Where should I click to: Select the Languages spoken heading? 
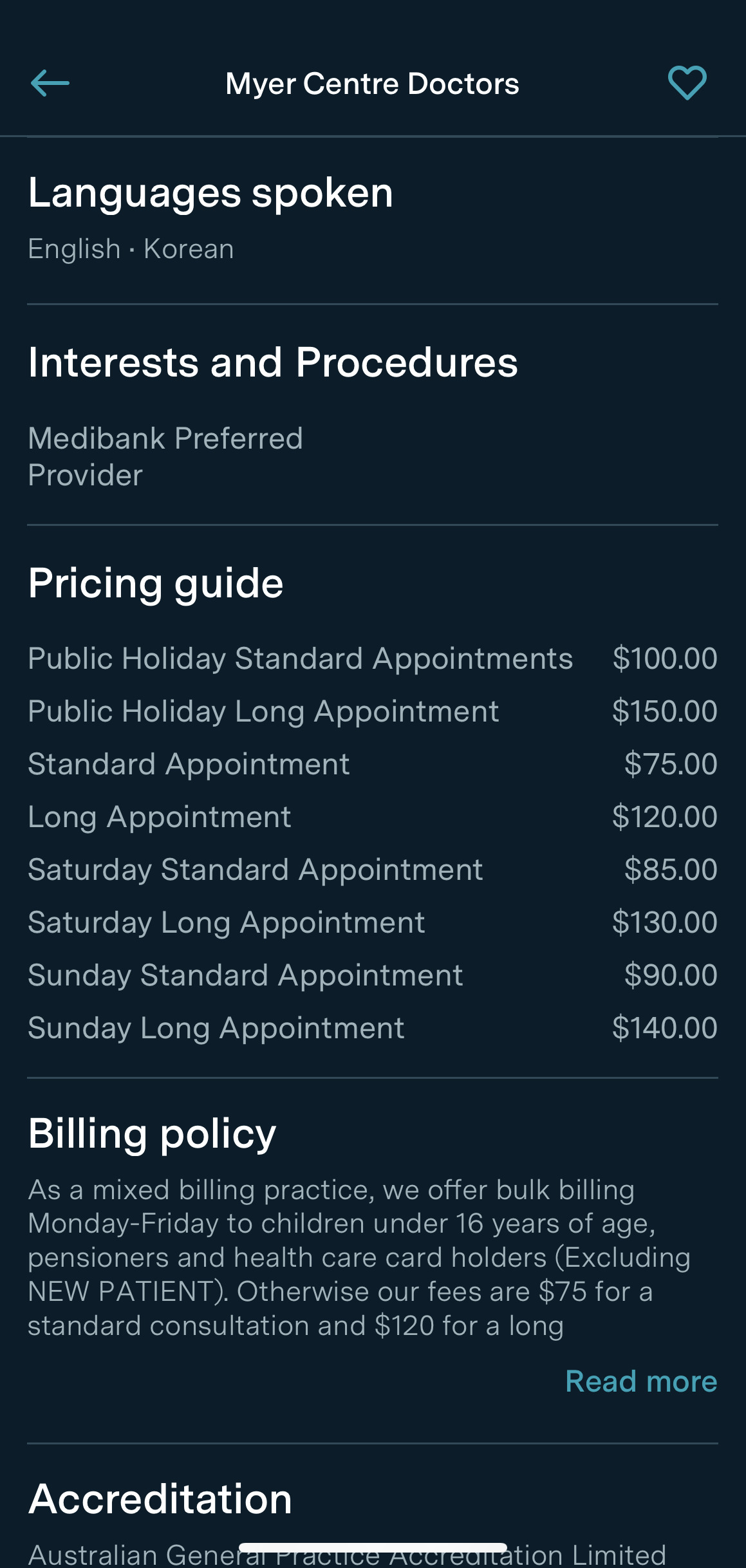(x=210, y=193)
